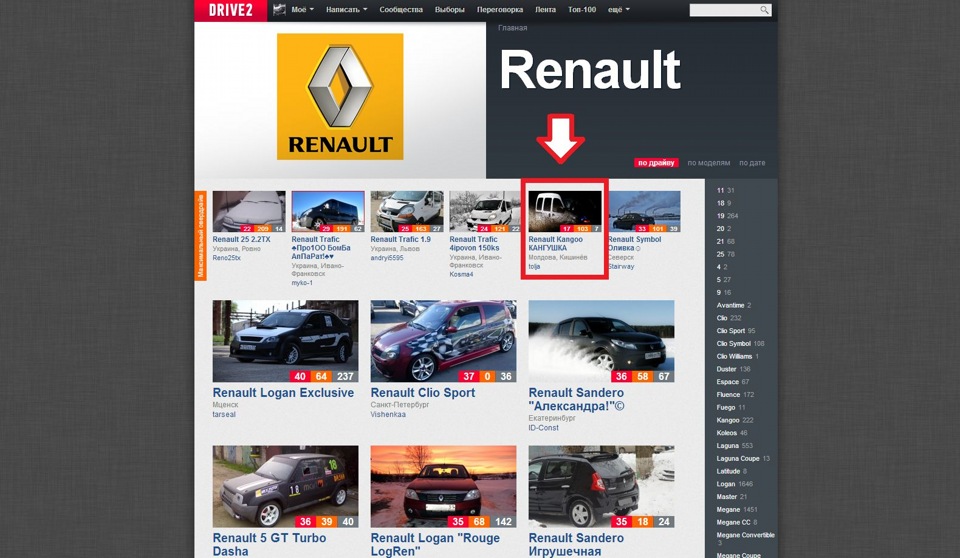The width and height of the screenshot is (960, 558).
Task: Select Clio Sport in model list
Action: pyautogui.click(x=731, y=331)
